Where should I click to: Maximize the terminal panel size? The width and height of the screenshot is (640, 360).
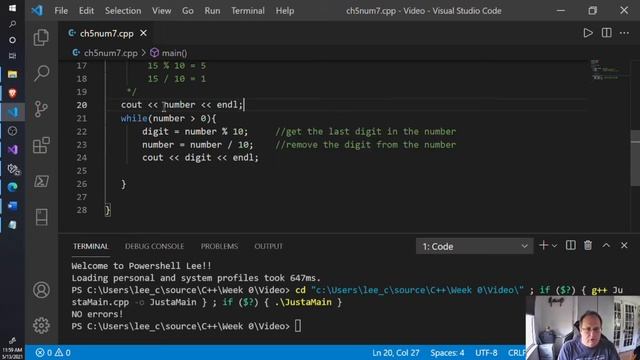tap(606, 245)
